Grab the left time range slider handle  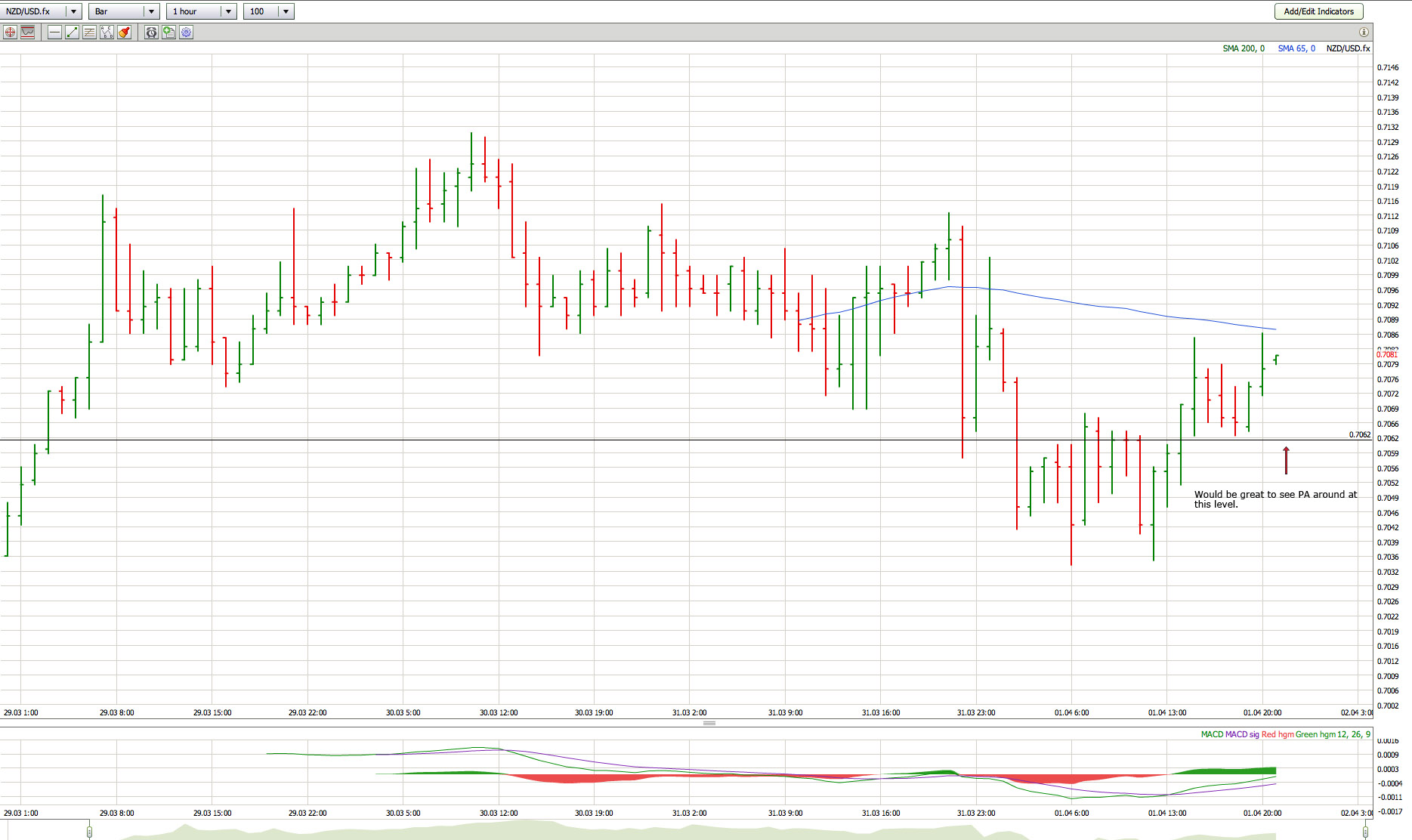[89, 832]
